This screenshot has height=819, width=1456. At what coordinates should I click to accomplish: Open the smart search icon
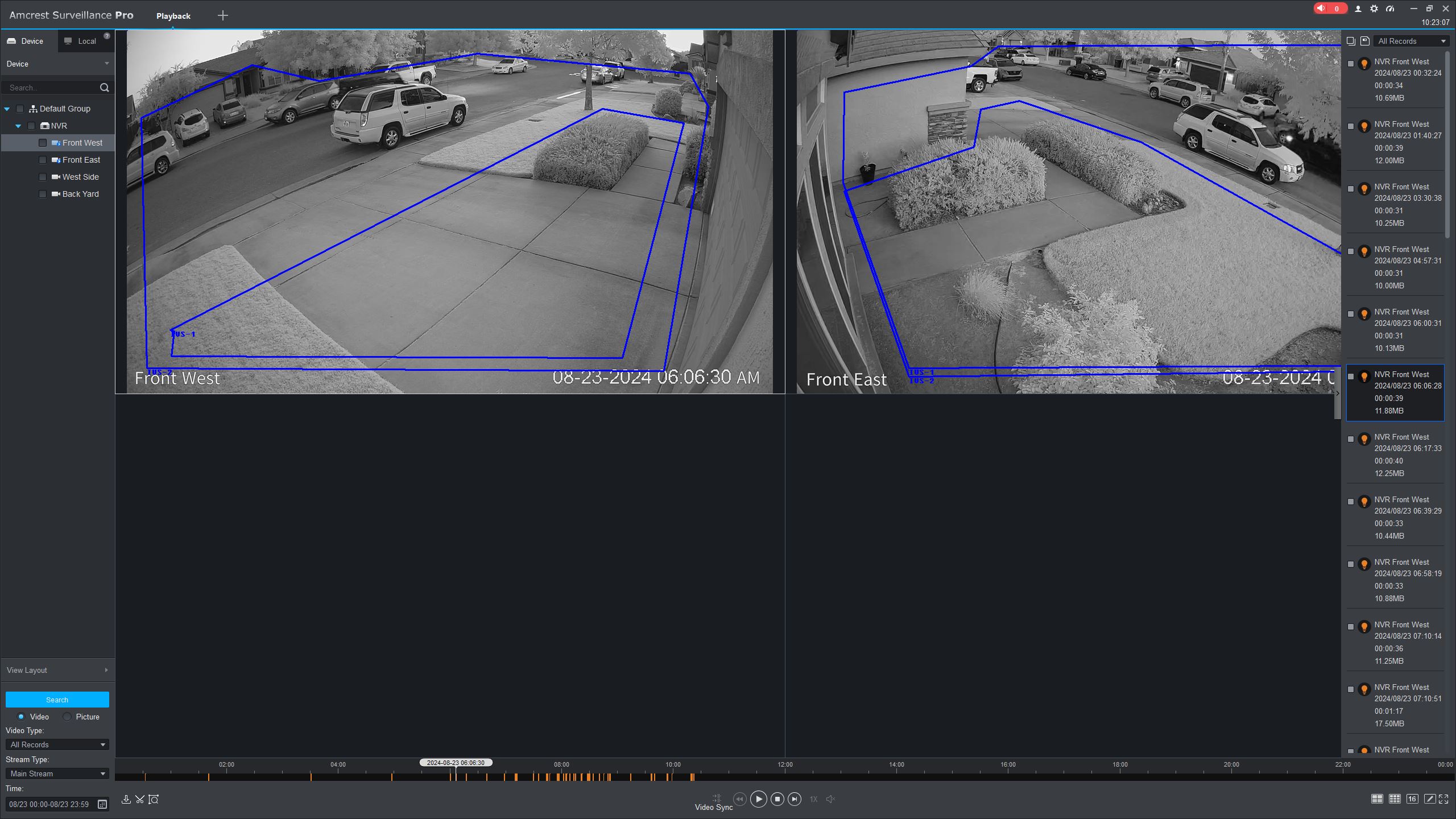click(154, 799)
